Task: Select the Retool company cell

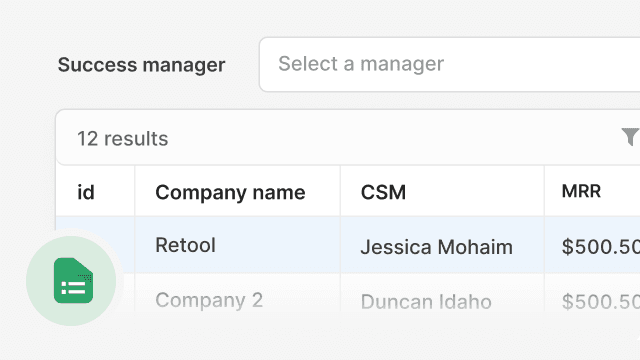Action: pos(238,245)
